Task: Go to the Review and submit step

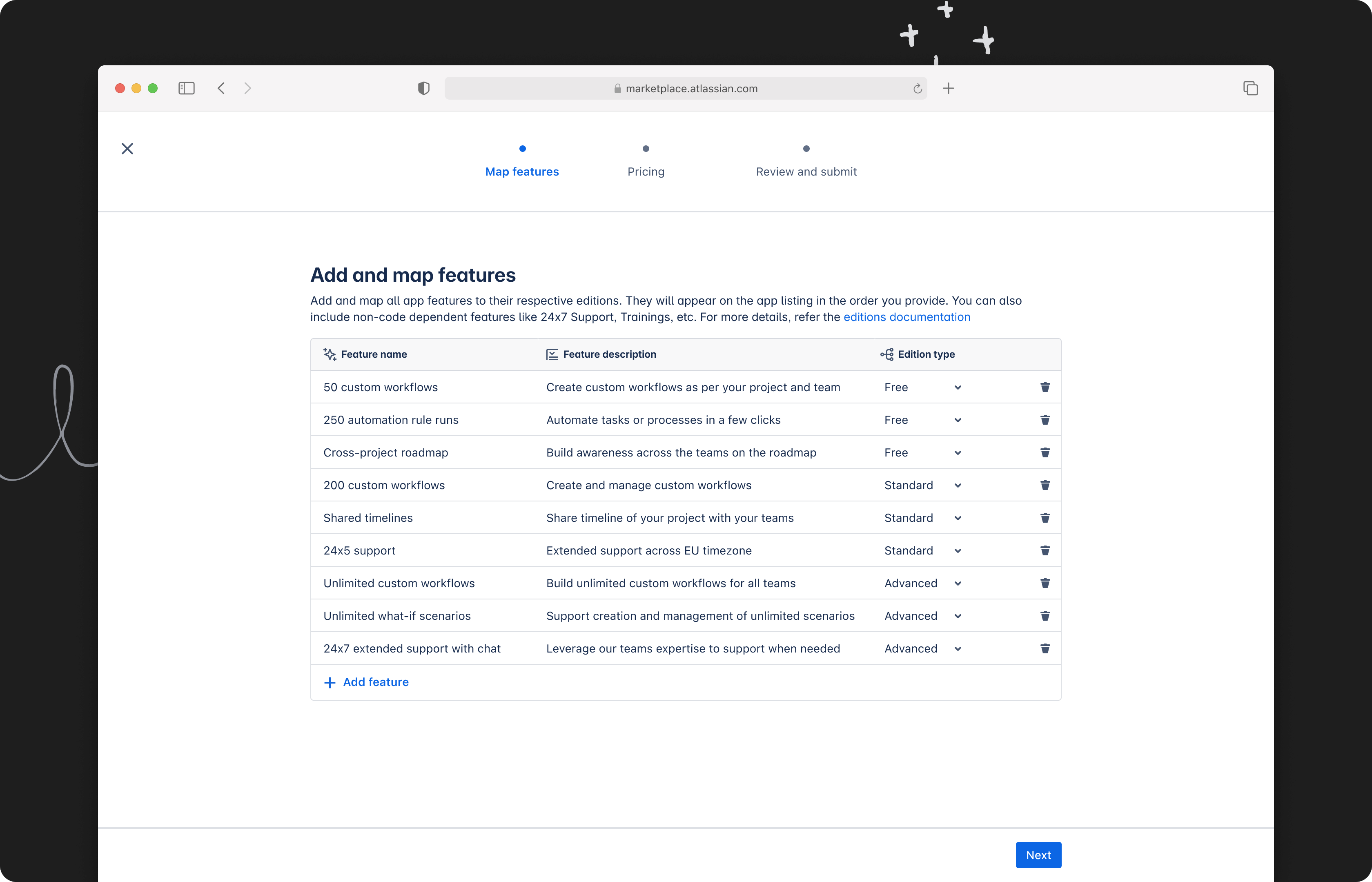Action: tap(806, 171)
